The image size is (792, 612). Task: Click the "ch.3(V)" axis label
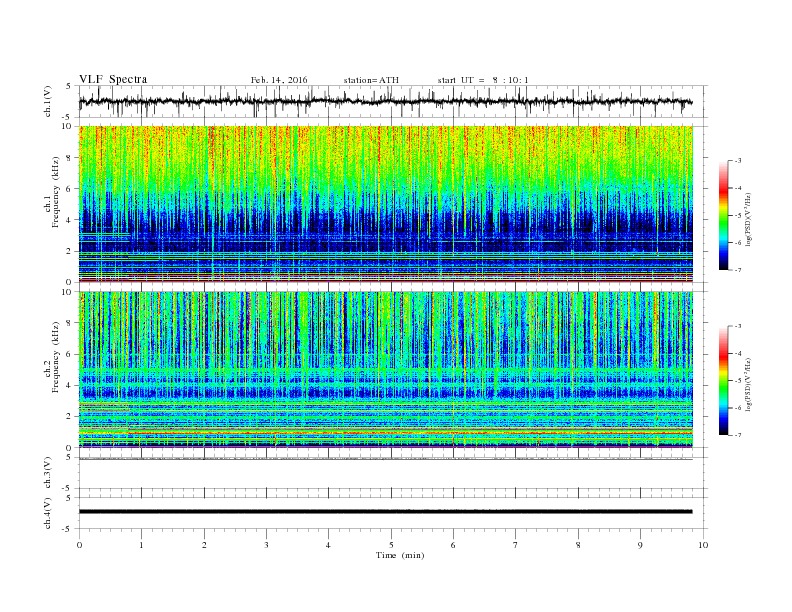[48, 473]
